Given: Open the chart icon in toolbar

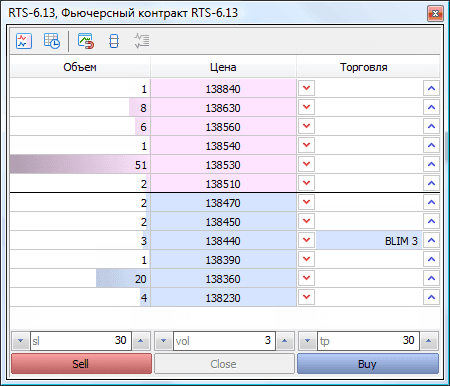Looking at the screenshot, I should tap(24, 41).
